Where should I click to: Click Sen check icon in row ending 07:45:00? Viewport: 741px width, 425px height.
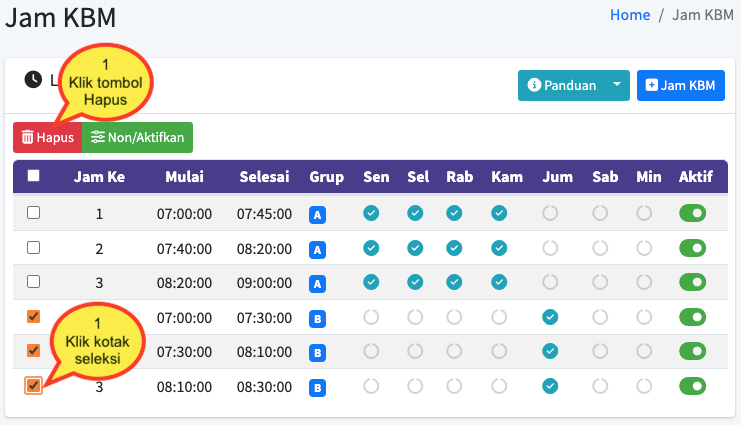point(371,213)
